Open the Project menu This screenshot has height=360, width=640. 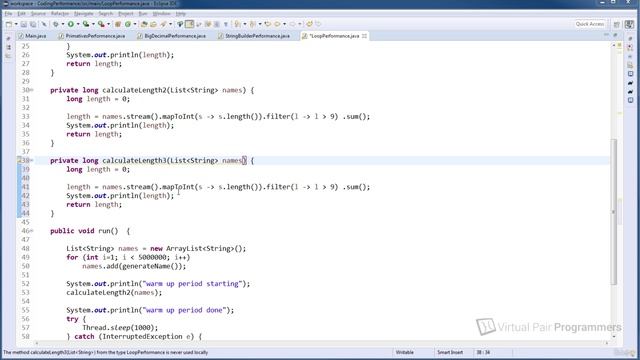pyautogui.click(x=125, y=14)
